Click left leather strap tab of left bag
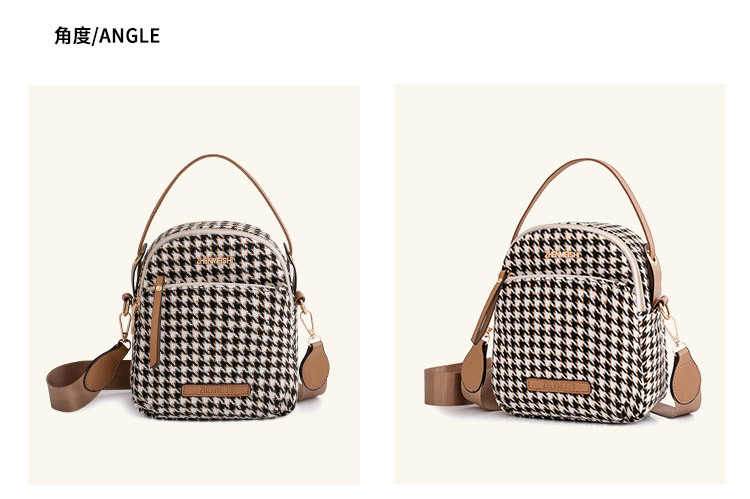Viewport: 750px width, 499px height. (x=107, y=366)
